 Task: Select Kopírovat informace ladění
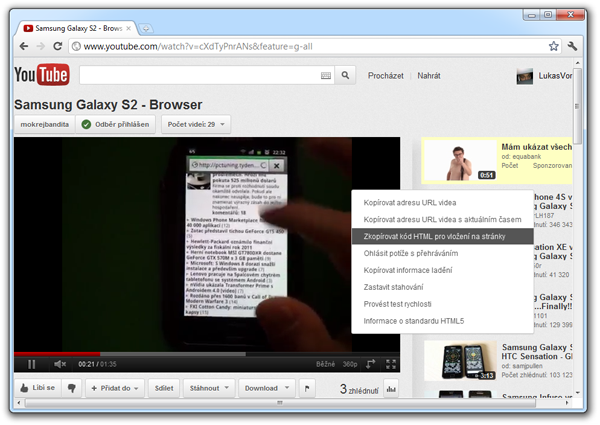click(442, 270)
